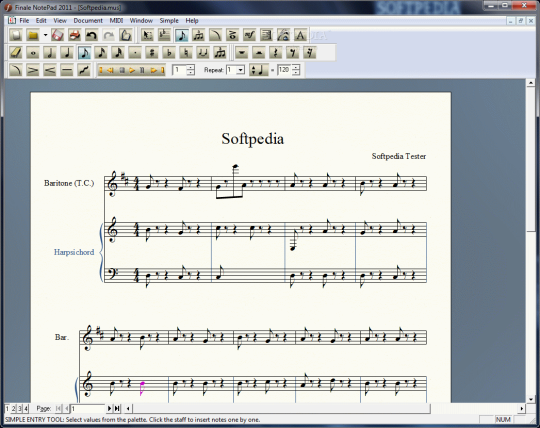Select the Simple Entry eighth-note tool
The image size is (540, 428).
tap(181, 35)
